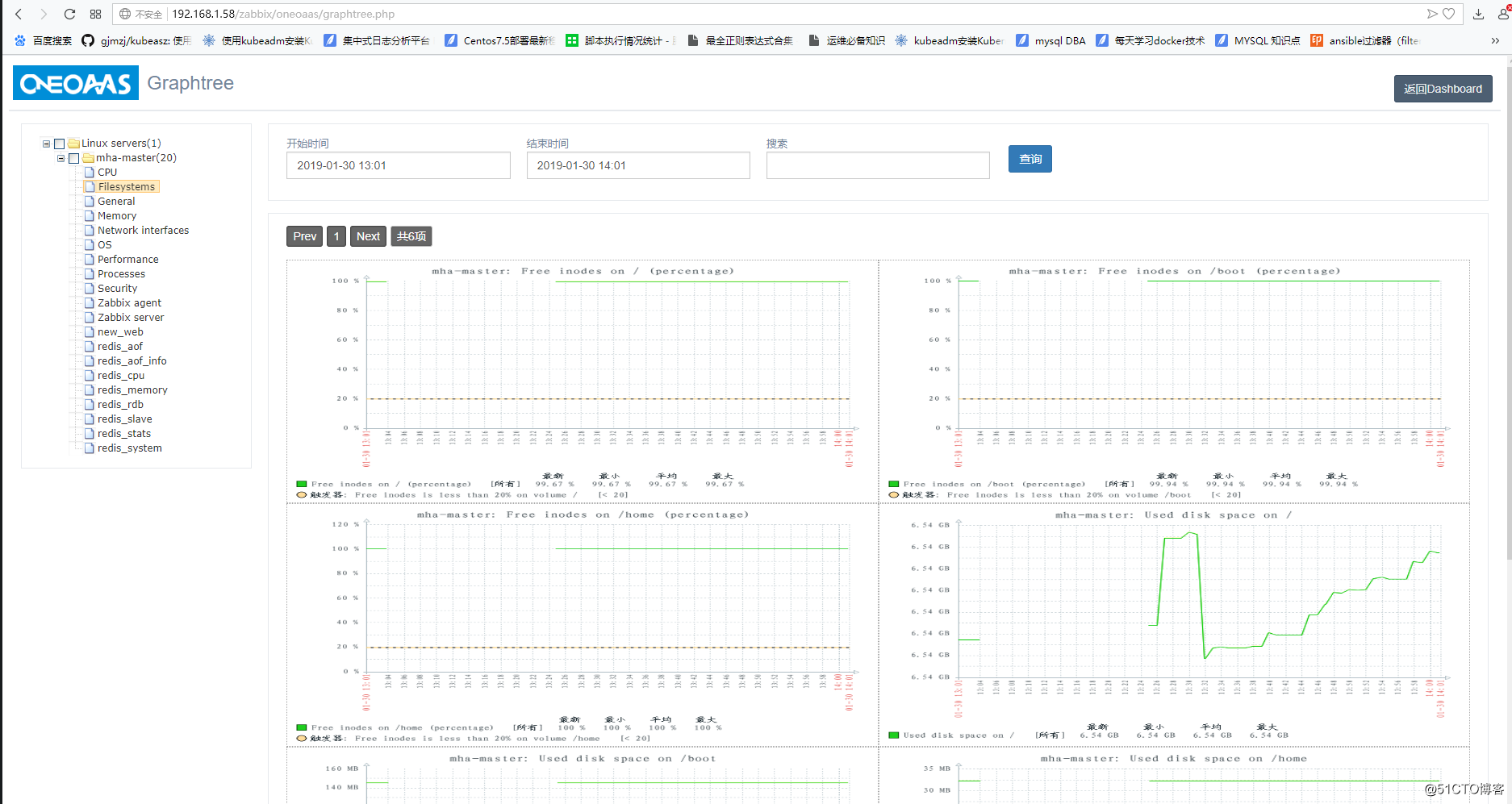Open the Used disk space on / graph
The height and width of the screenshot is (804, 1512).
click(1174, 625)
